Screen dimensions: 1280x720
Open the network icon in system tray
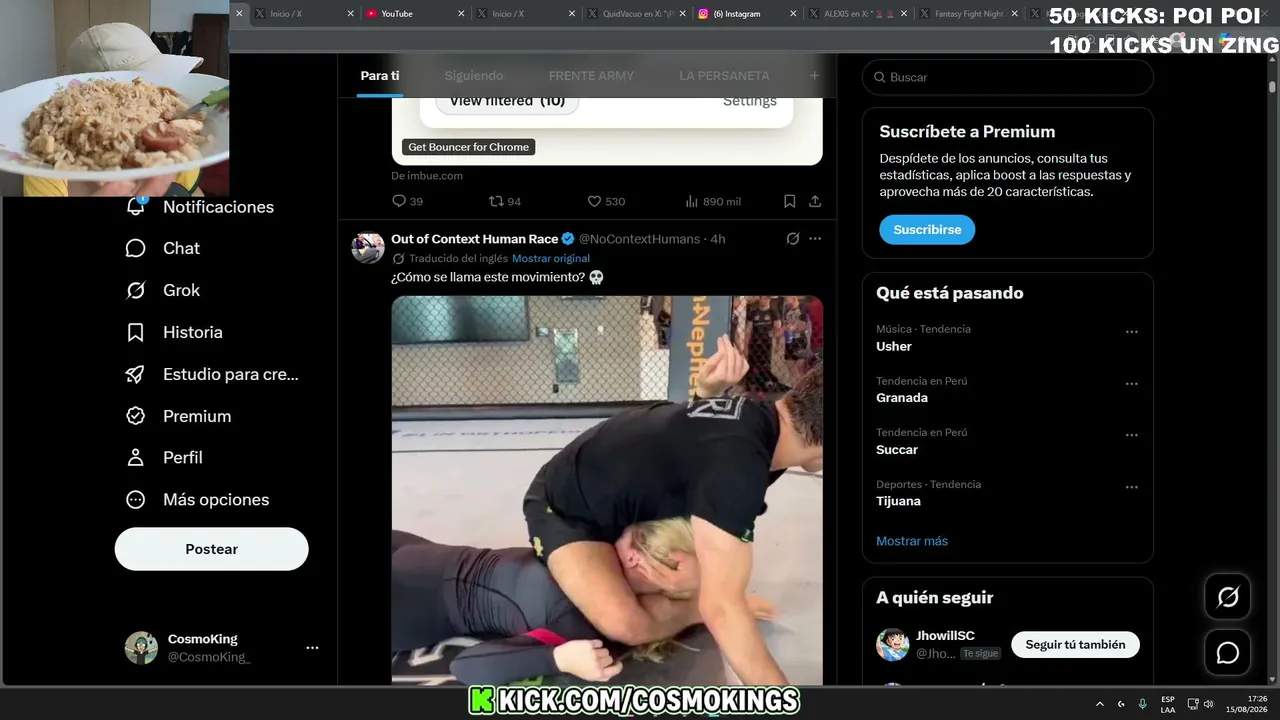tap(1193, 704)
